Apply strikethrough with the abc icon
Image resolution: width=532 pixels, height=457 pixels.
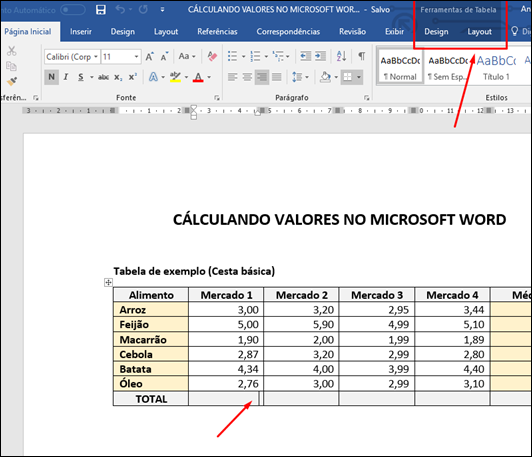[103, 77]
